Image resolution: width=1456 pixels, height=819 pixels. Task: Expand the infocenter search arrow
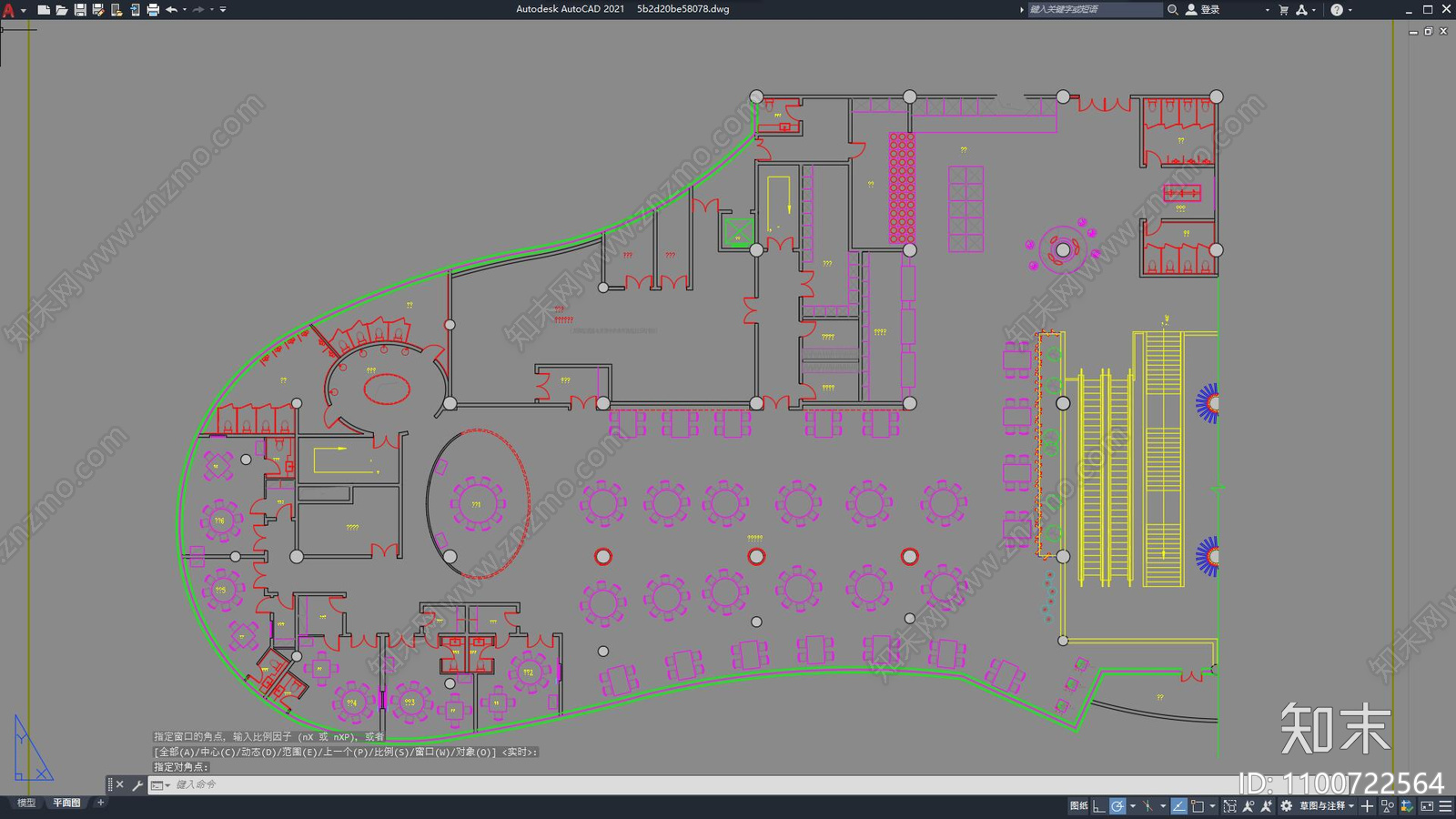[1021, 10]
